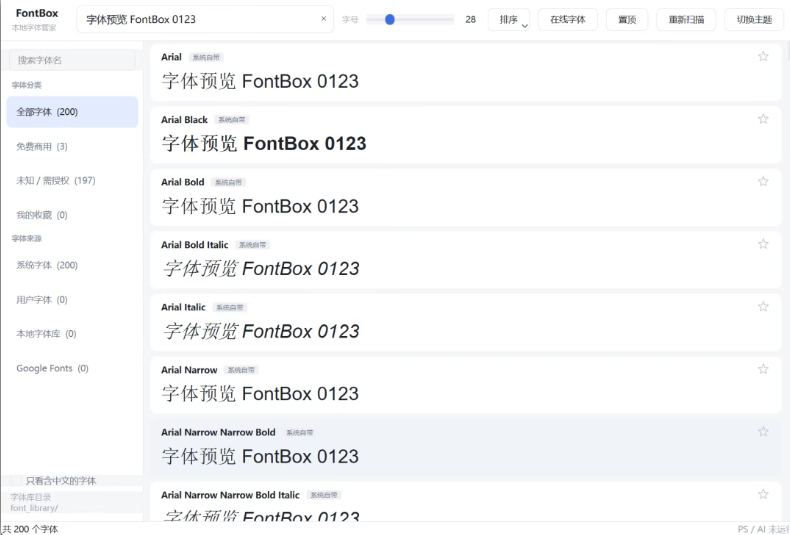Image resolution: width=790 pixels, height=535 pixels.
Task: Click the FontBox logo title
Action: (x=37, y=13)
